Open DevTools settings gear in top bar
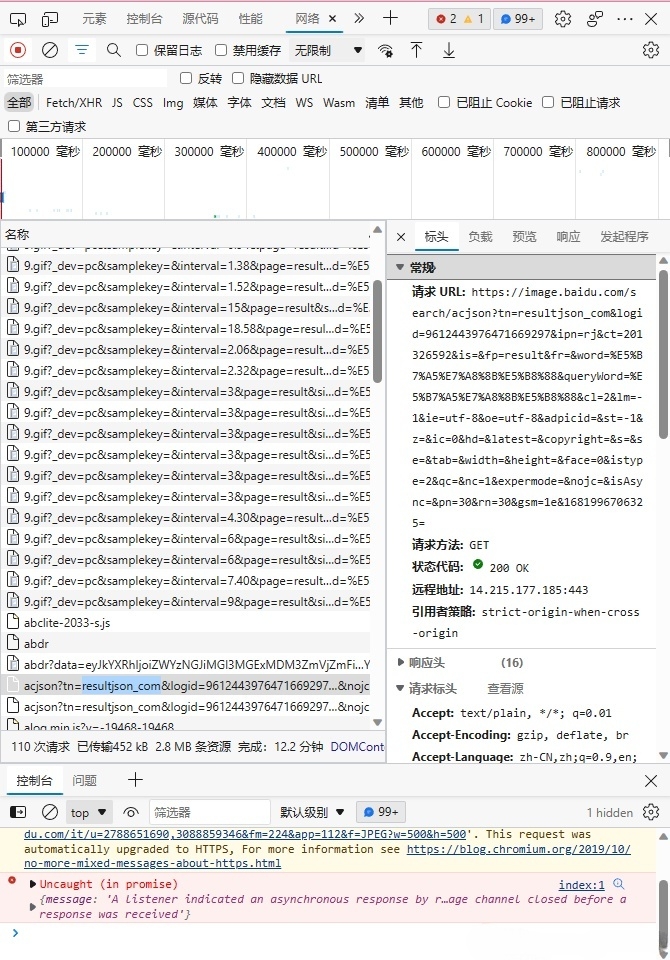Screen dimensions: 670x960 [x=563, y=18]
